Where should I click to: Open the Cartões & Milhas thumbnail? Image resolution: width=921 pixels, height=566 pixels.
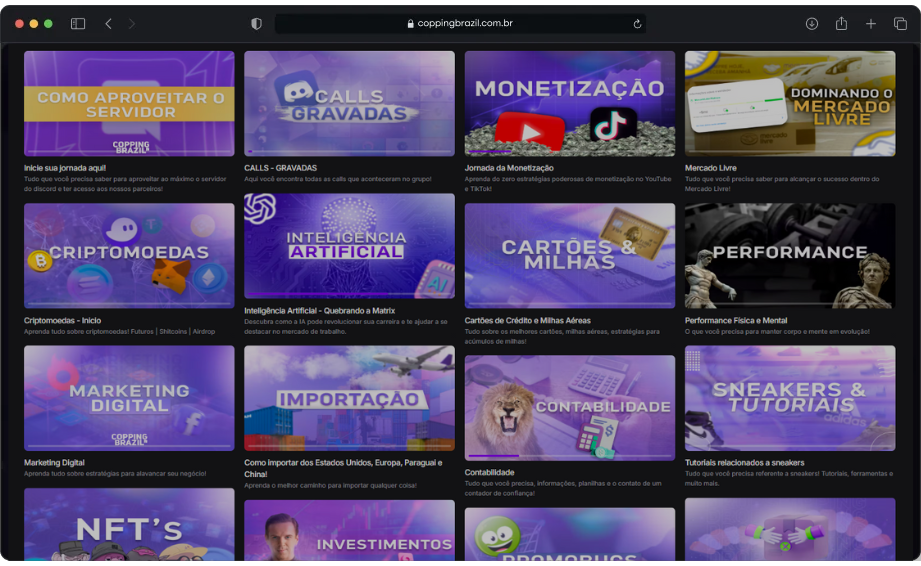[x=570, y=255]
